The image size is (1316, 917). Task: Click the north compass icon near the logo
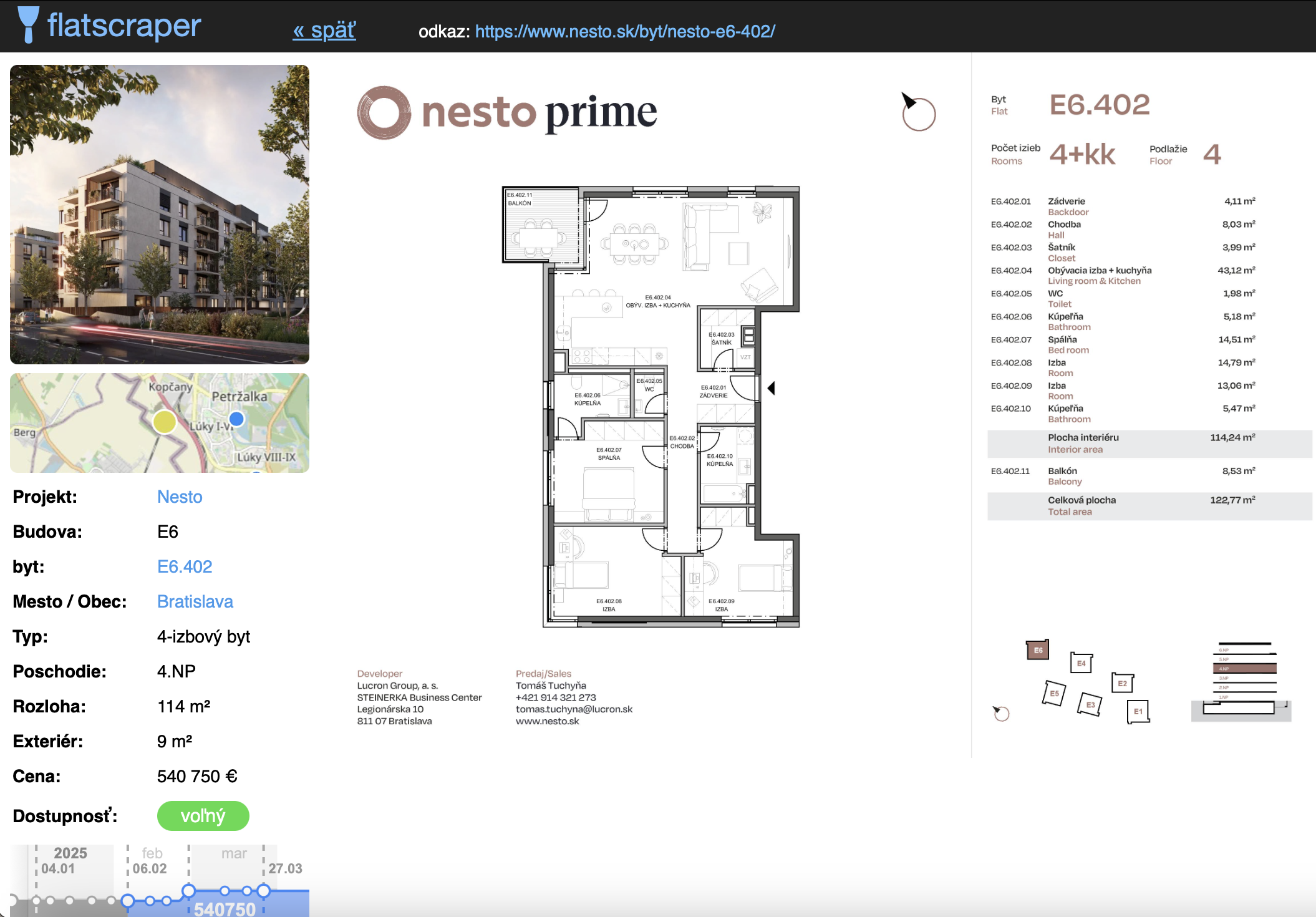pos(917,113)
